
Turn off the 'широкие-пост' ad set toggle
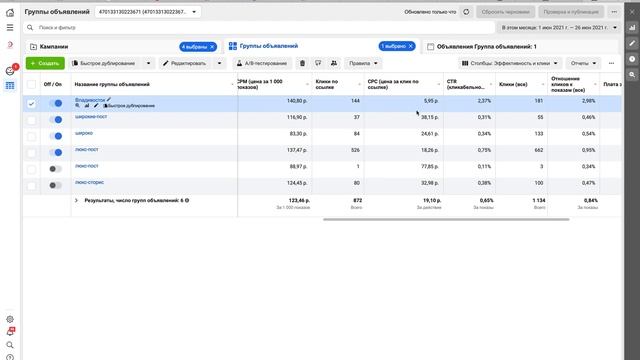(x=56, y=120)
